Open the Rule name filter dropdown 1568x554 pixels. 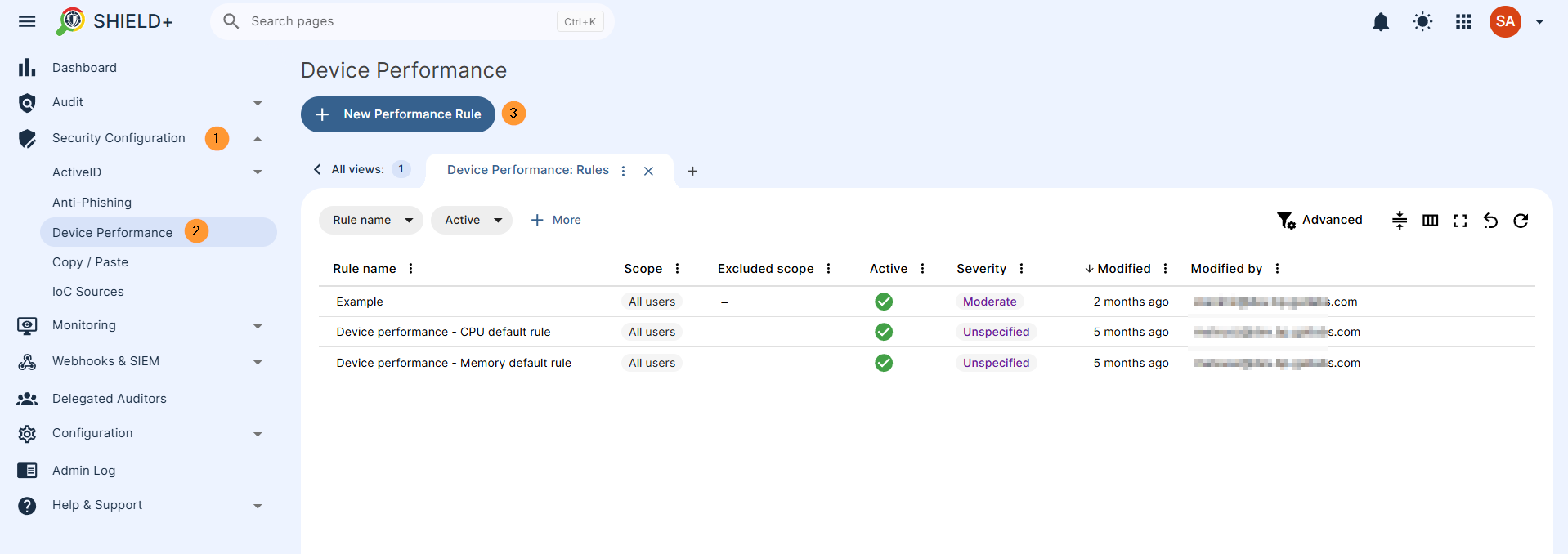371,220
